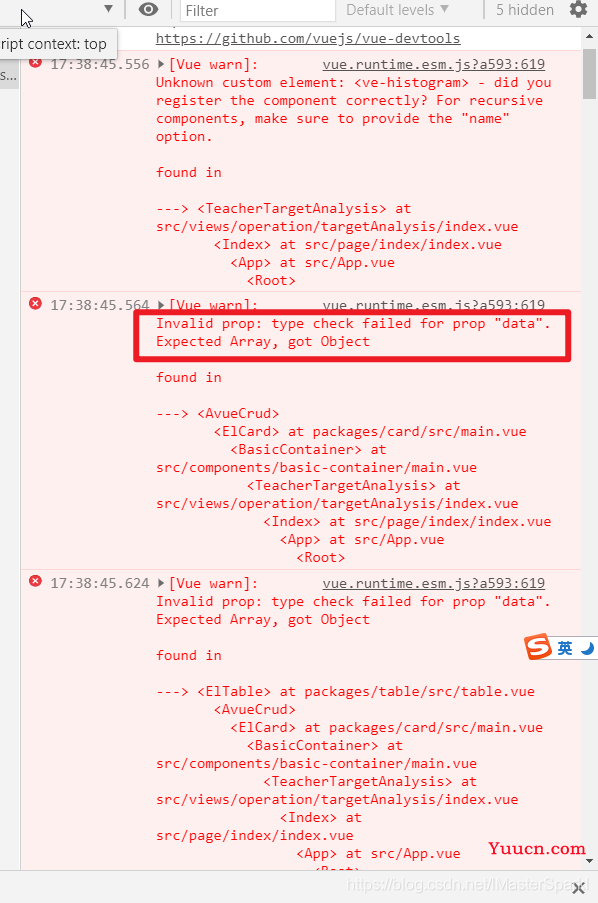Click error icon of 17:38:45.556 entry
Screen dimensions: 598x903
click(35, 62)
